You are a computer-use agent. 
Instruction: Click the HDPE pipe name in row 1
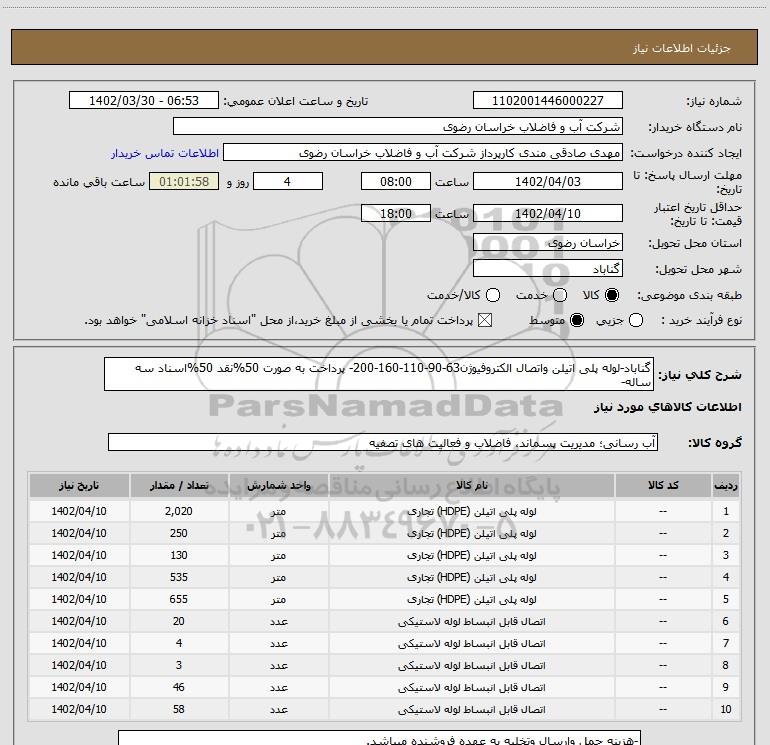pos(471,511)
